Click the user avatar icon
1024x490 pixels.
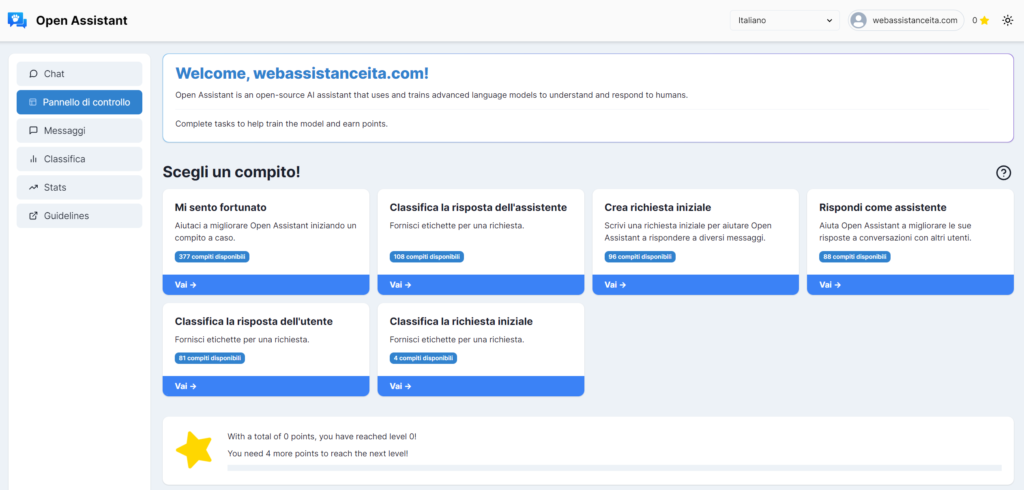[x=858, y=20]
